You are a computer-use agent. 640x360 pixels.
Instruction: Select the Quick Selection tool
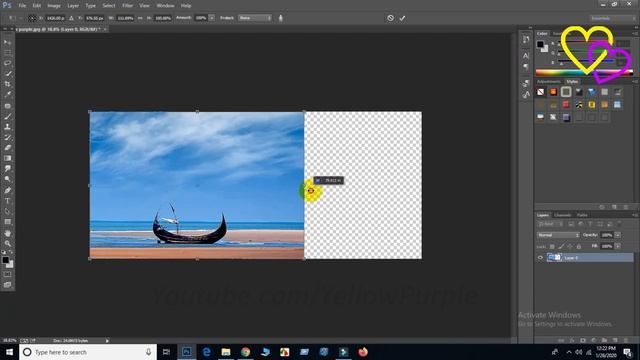point(7,74)
